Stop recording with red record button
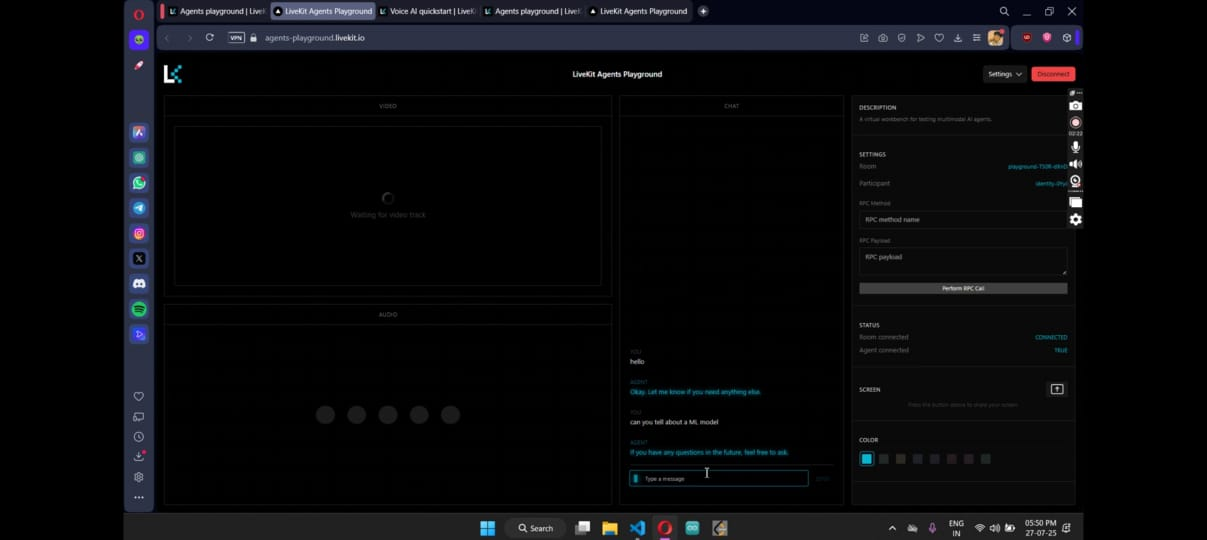This screenshot has height=540, width=1207. pos(1076,123)
